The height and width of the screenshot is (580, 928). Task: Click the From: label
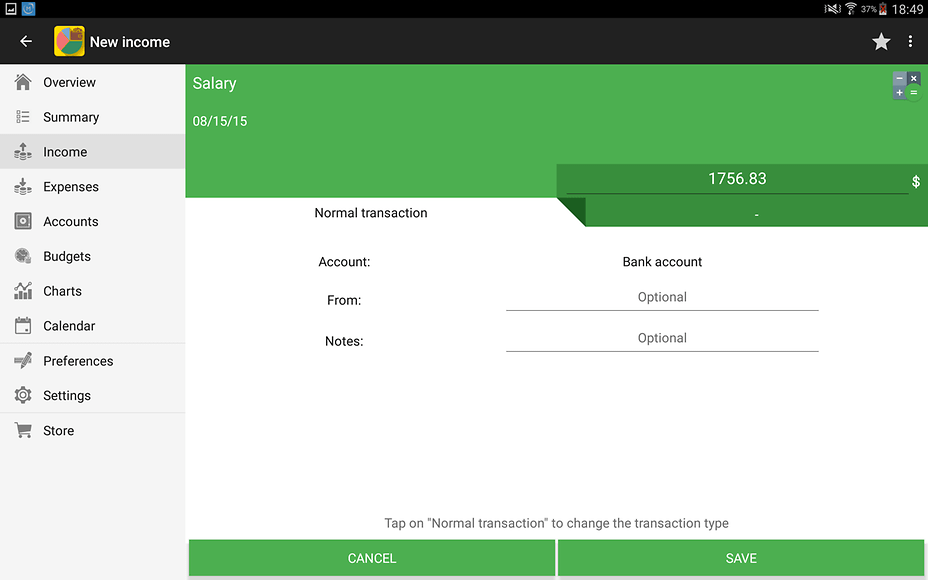344,300
